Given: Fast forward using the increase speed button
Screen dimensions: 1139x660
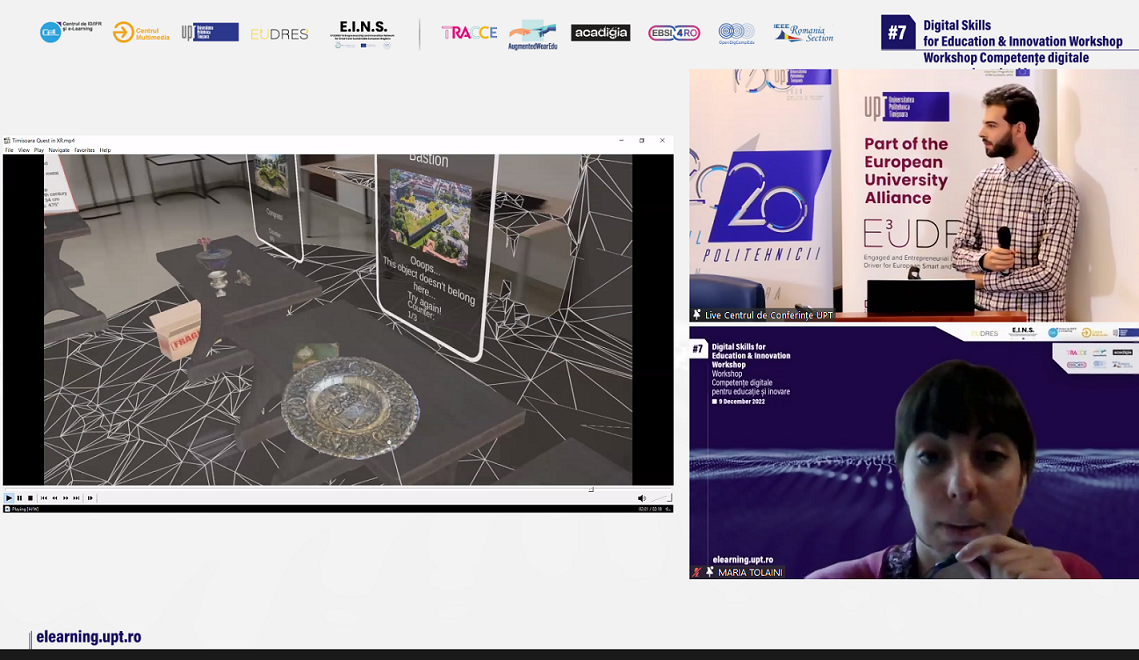Looking at the screenshot, I should coord(65,498).
